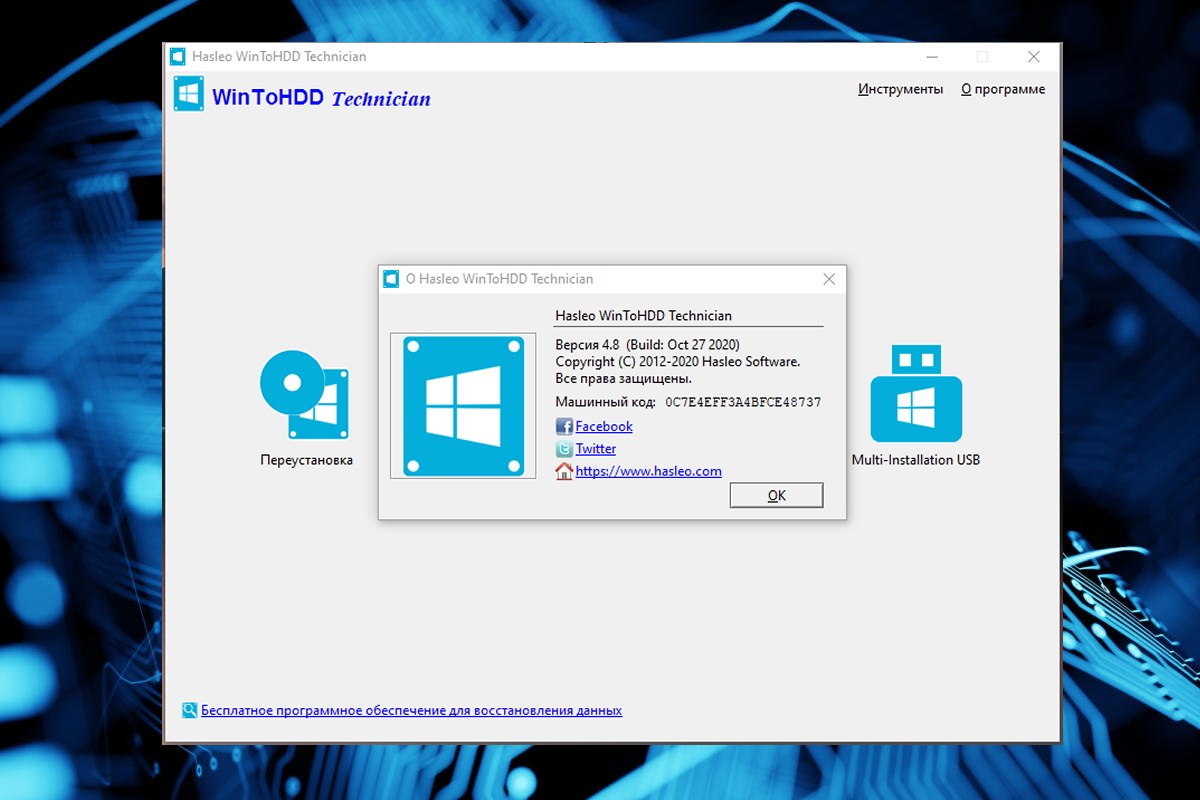Screen dimensions: 1200x800
Task: Open the free data recovery software link
Action: pyautogui.click(x=411, y=711)
